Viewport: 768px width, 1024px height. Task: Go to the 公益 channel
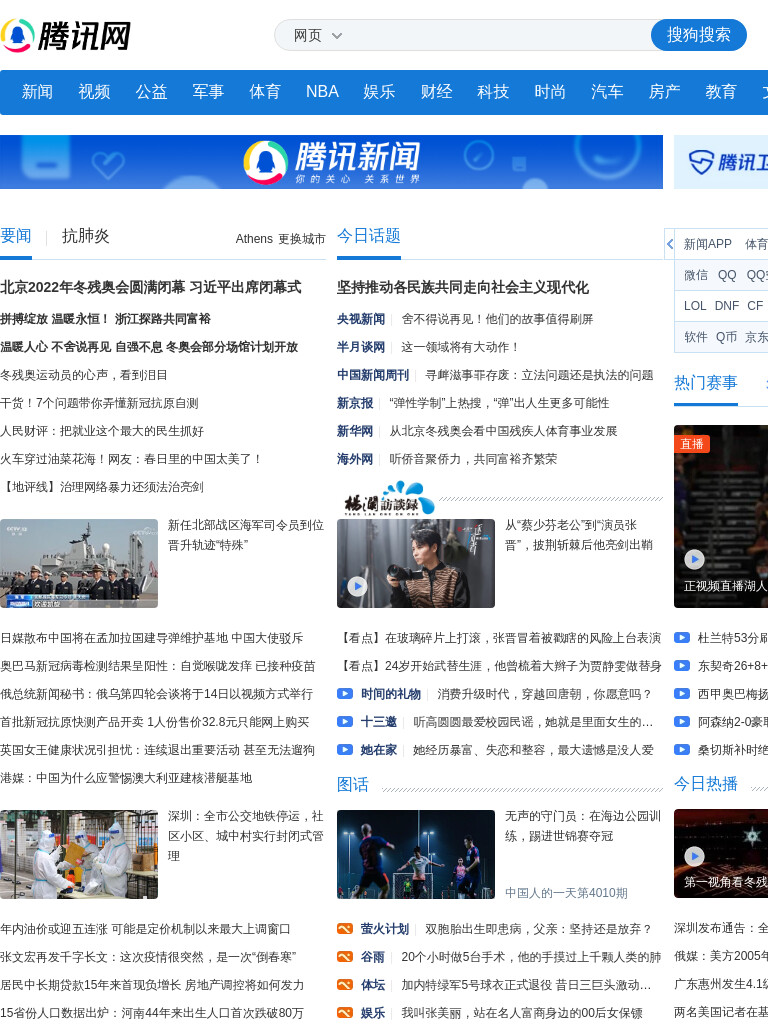pos(152,91)
